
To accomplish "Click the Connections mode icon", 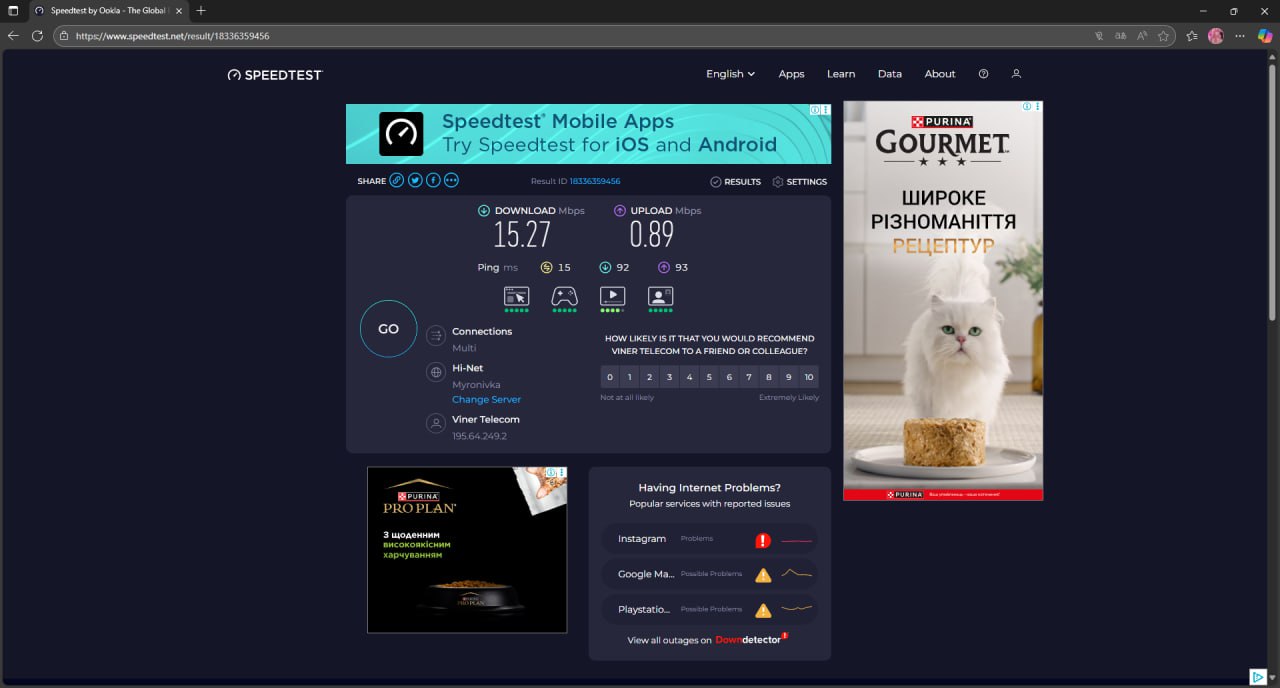I will [x=436, y=336].
